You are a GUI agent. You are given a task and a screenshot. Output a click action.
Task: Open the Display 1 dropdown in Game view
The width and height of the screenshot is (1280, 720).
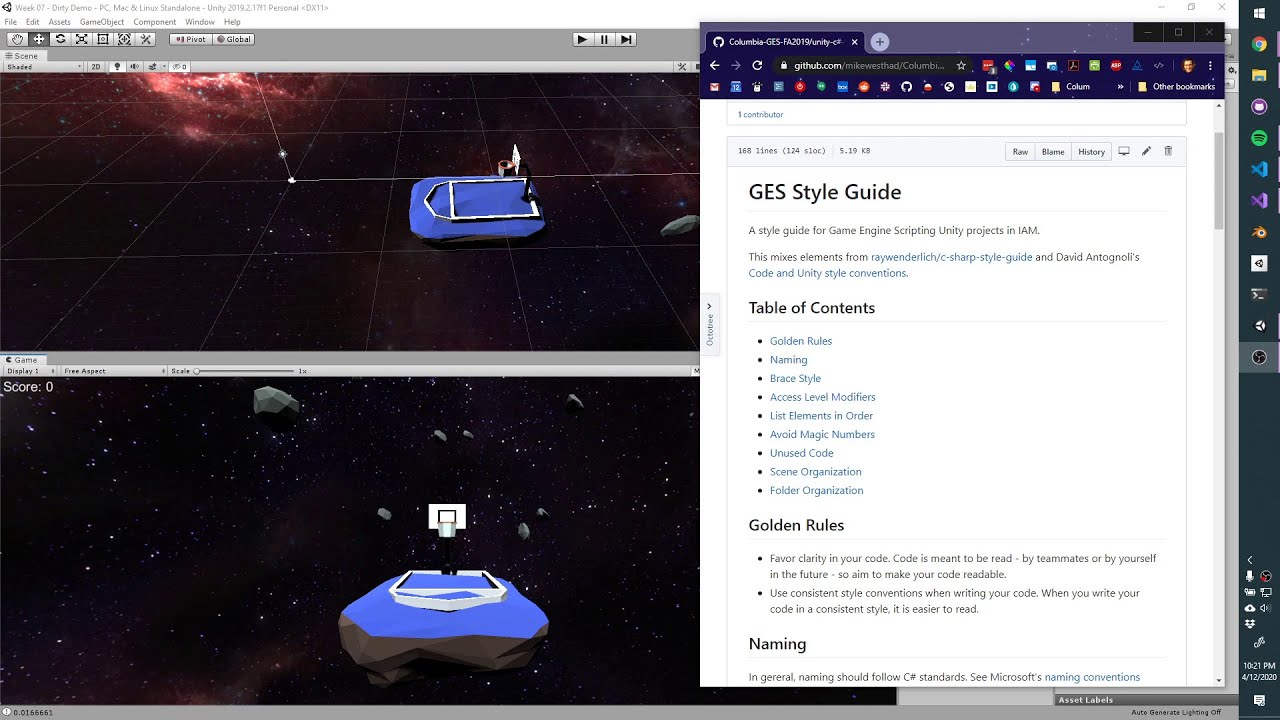[30, 371]
